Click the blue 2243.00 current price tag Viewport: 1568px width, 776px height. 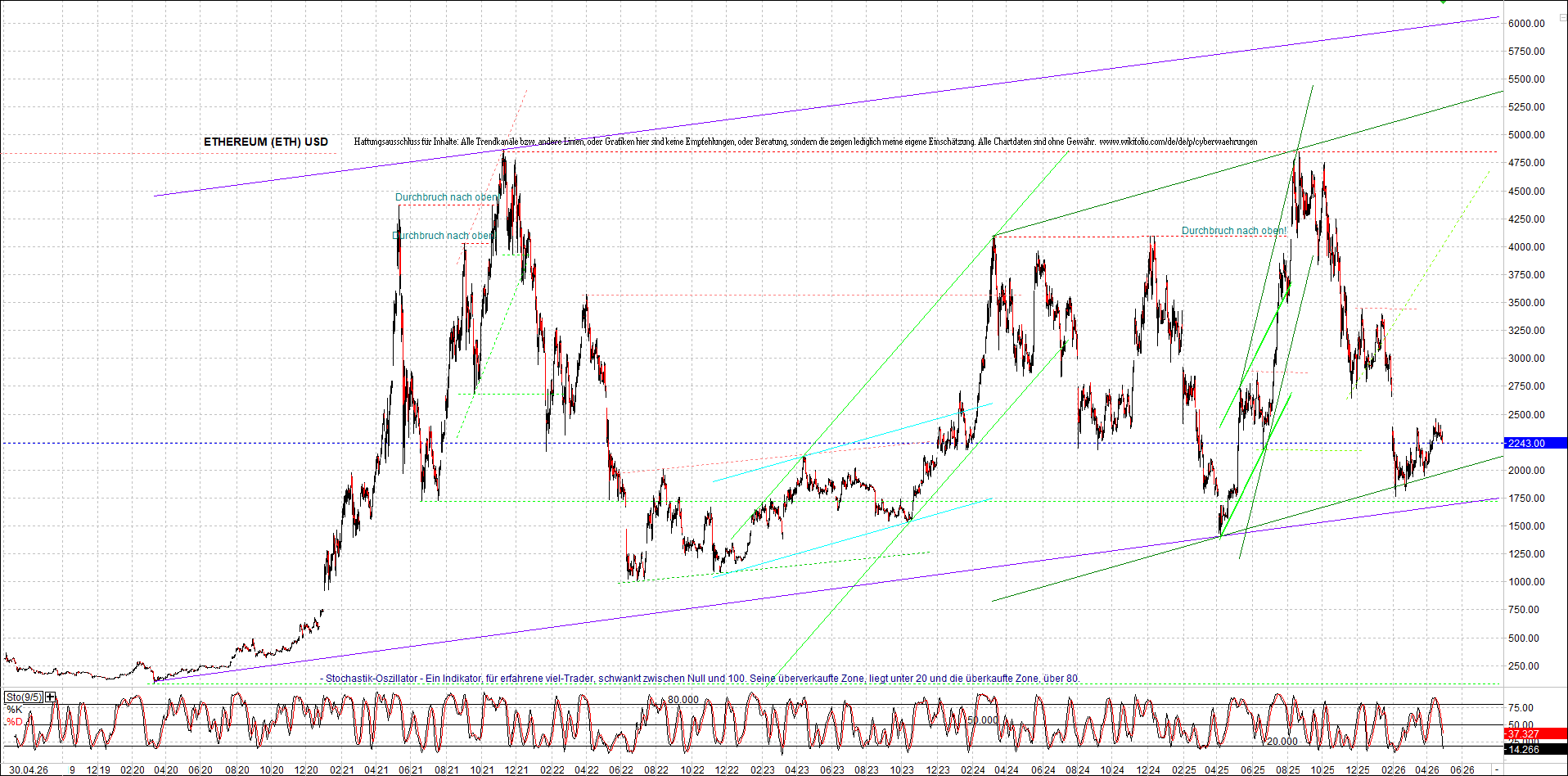pos(1535,443)
